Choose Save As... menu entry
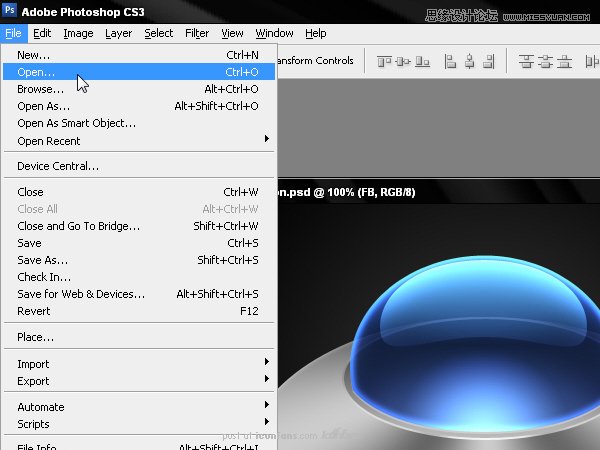 [x=139, y=260]
